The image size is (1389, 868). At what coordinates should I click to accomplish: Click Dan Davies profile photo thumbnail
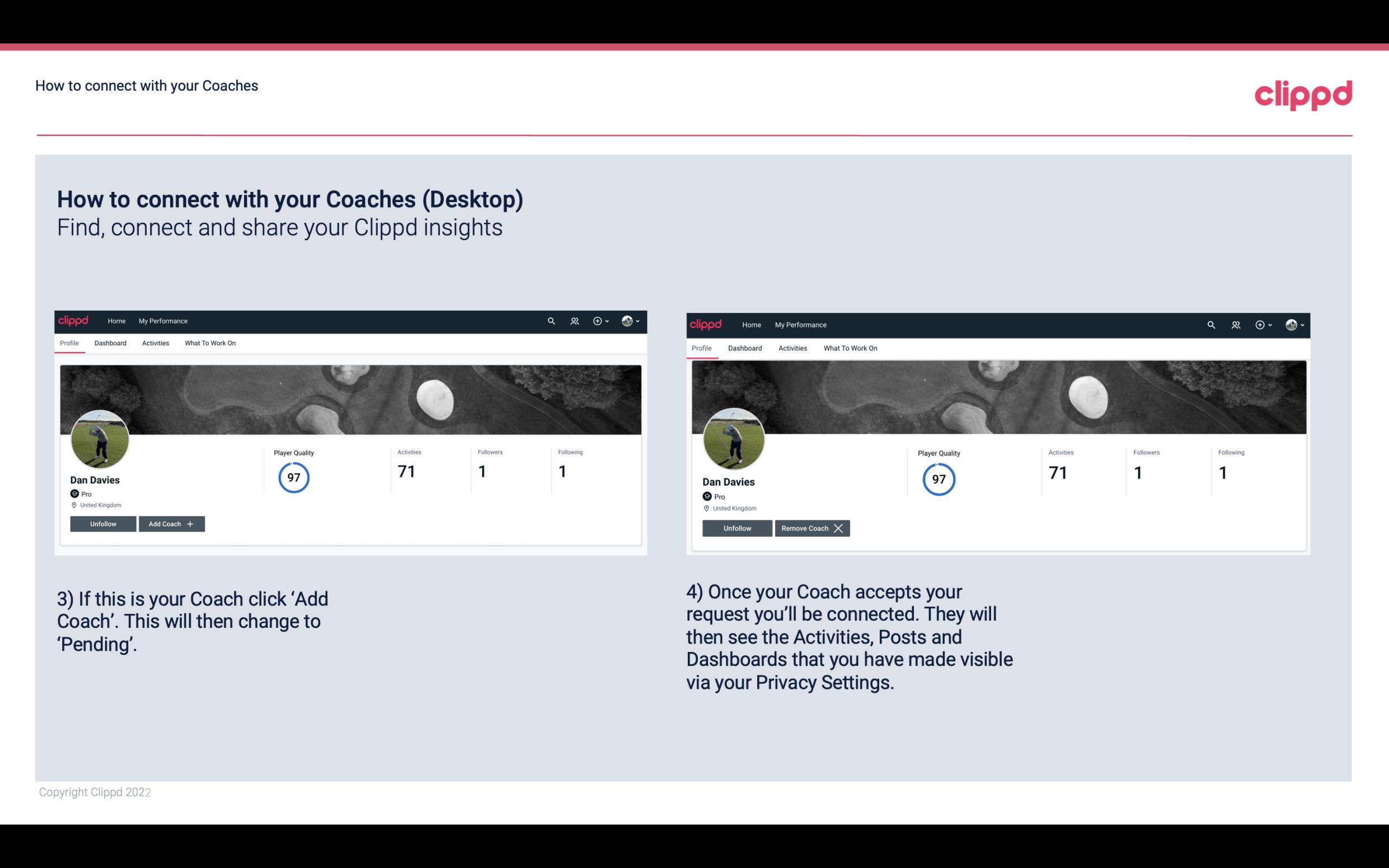click(100, 438)
